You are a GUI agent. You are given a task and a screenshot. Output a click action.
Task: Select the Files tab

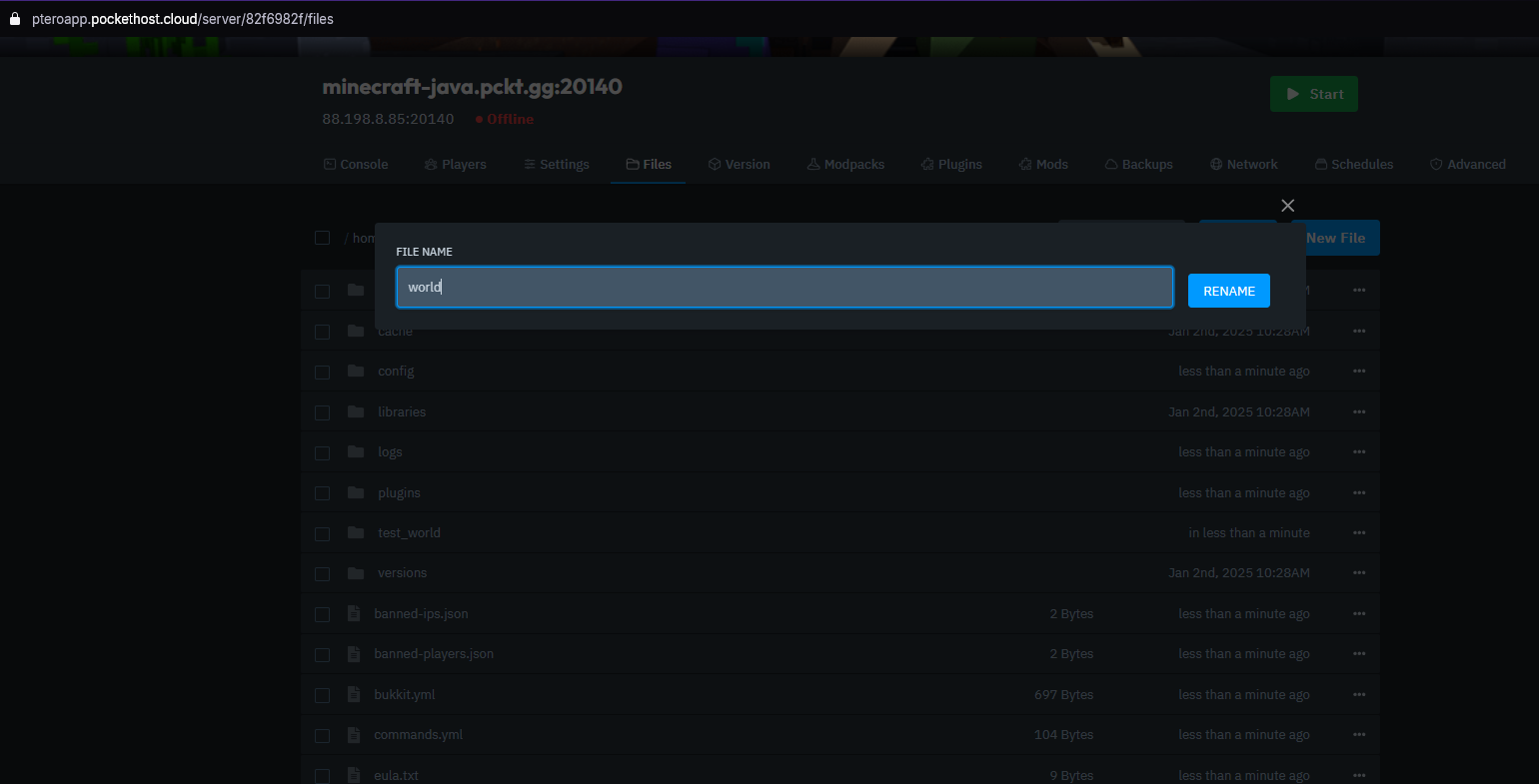[x=649, y=164]
